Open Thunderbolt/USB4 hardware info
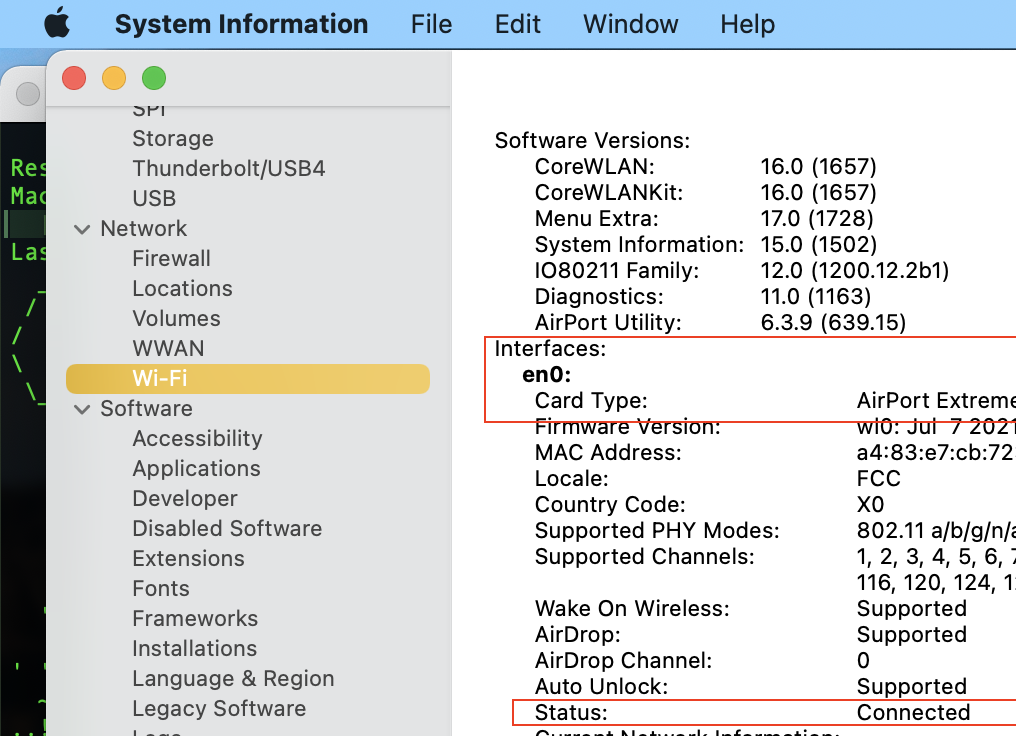 coord(228,168)
